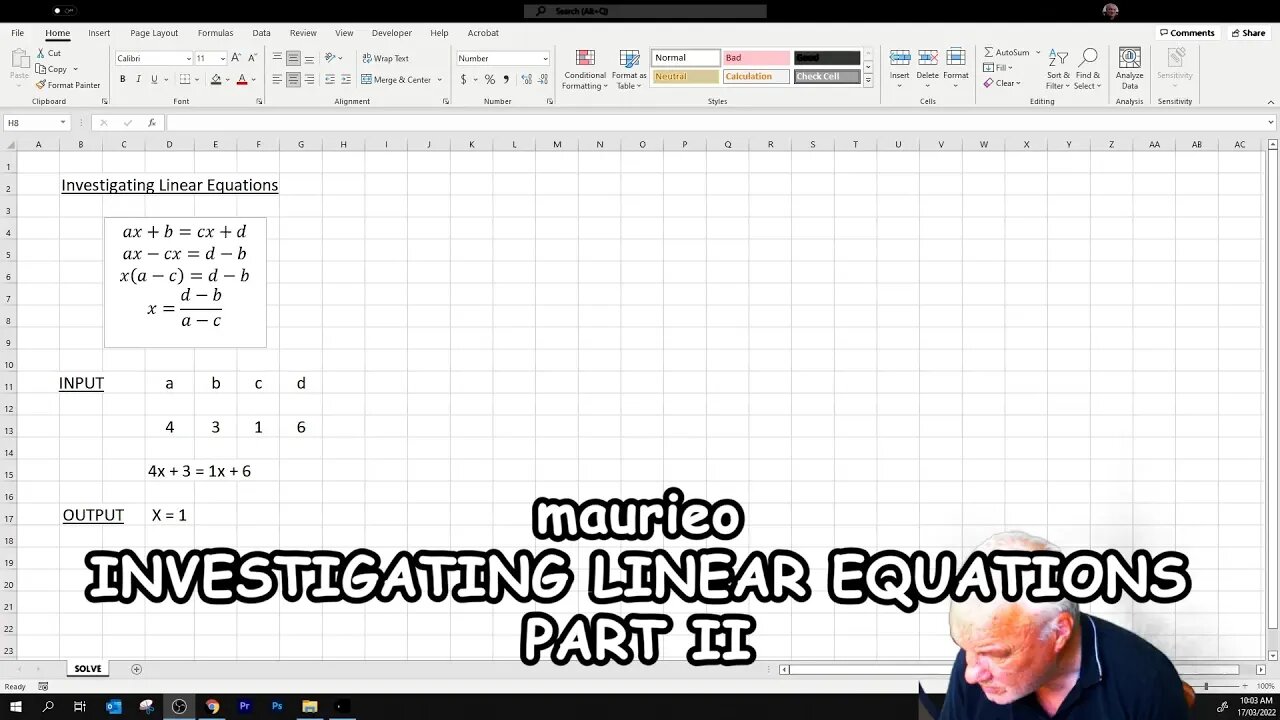Screen dimensions: 1280x720
Task: Expand the Sort & Filter menu
Action: (x=1058, y=68)
